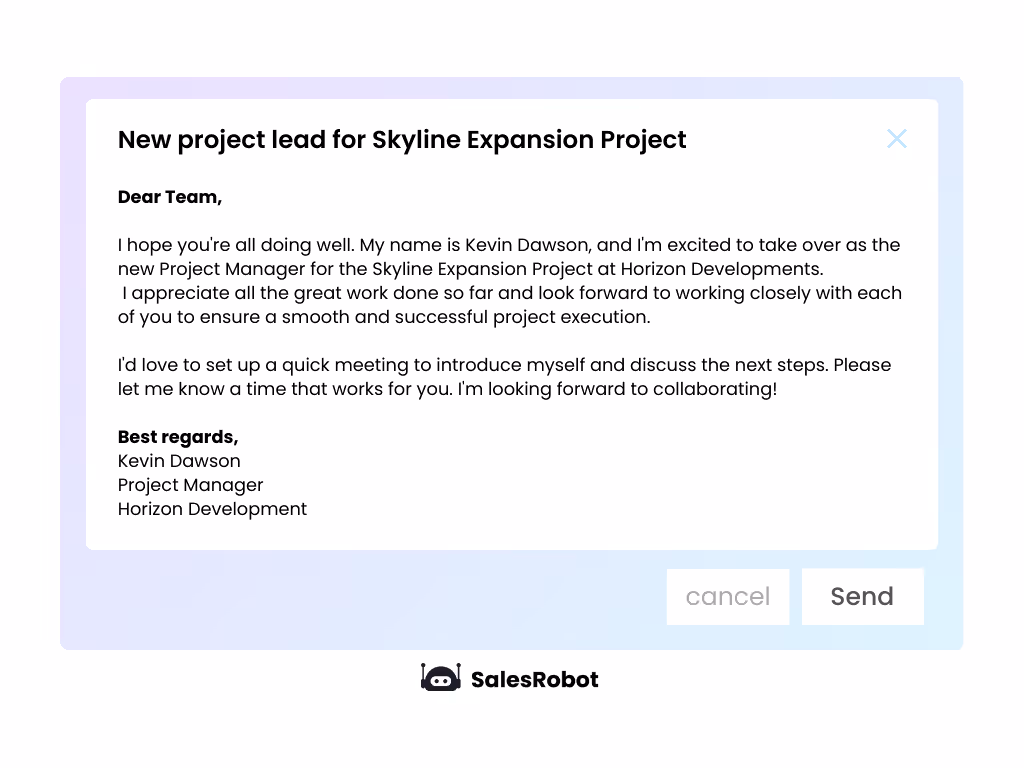
Task: Select the Project Manager signature line
Action: [190, 485]
